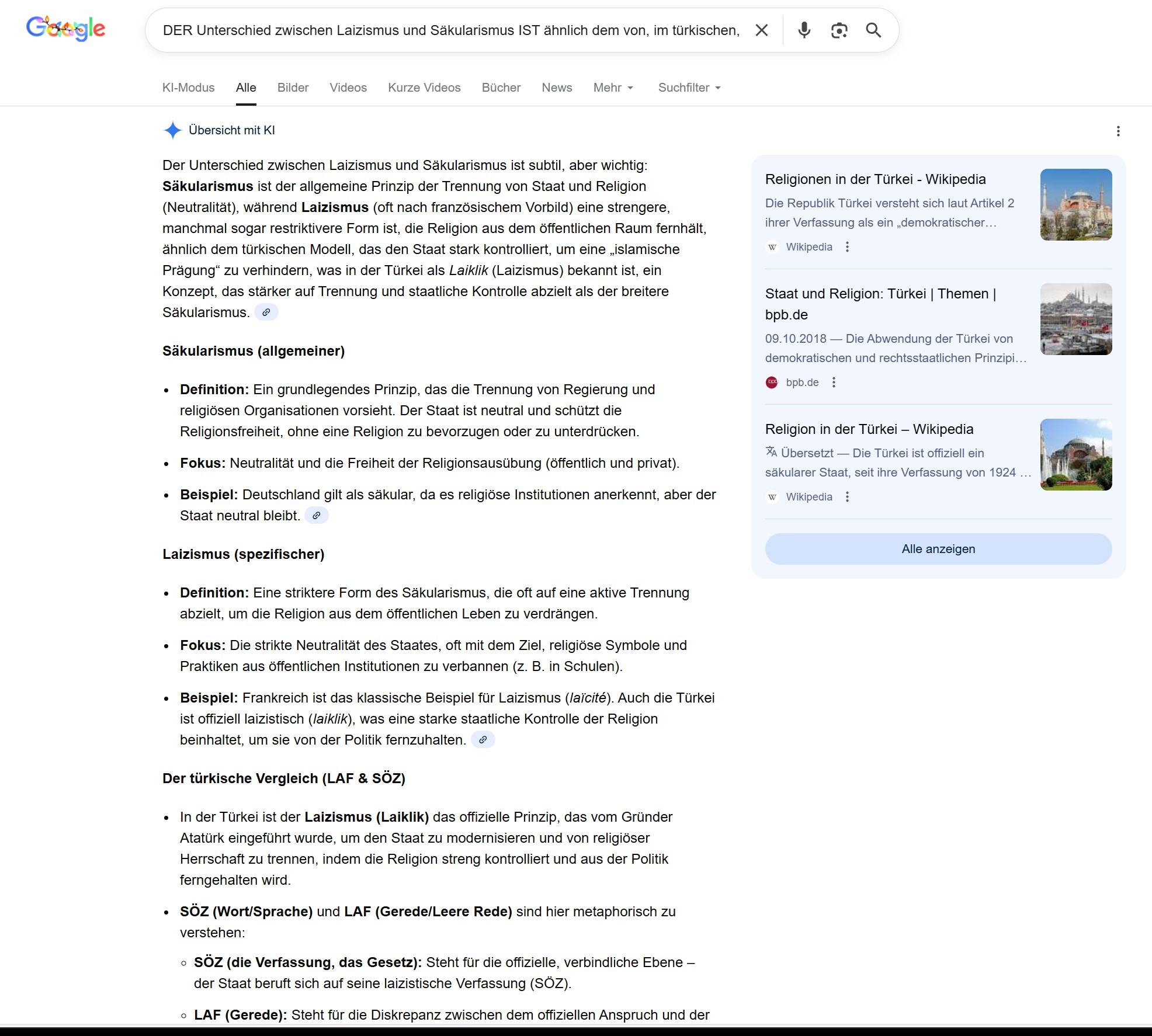Click the bpb.de mosque article thumbnail
1152x1036 pixels.
[1075, 319]
